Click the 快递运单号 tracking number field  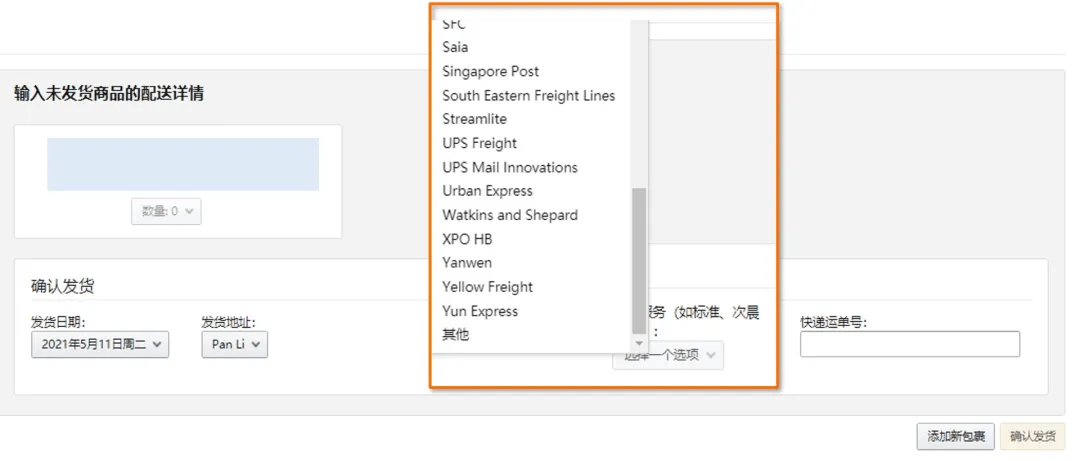[909, 344]
